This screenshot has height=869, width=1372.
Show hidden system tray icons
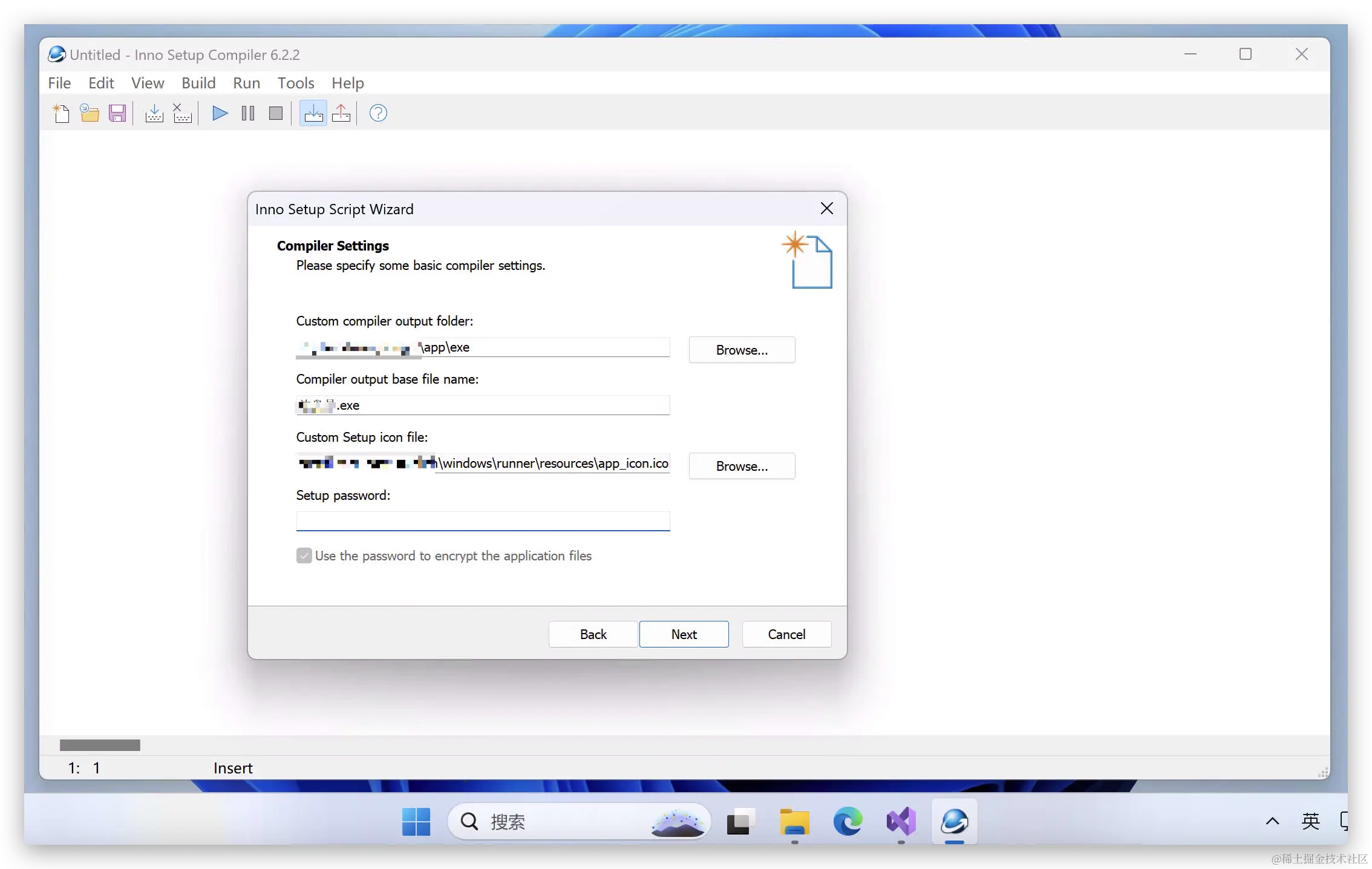1272,821
